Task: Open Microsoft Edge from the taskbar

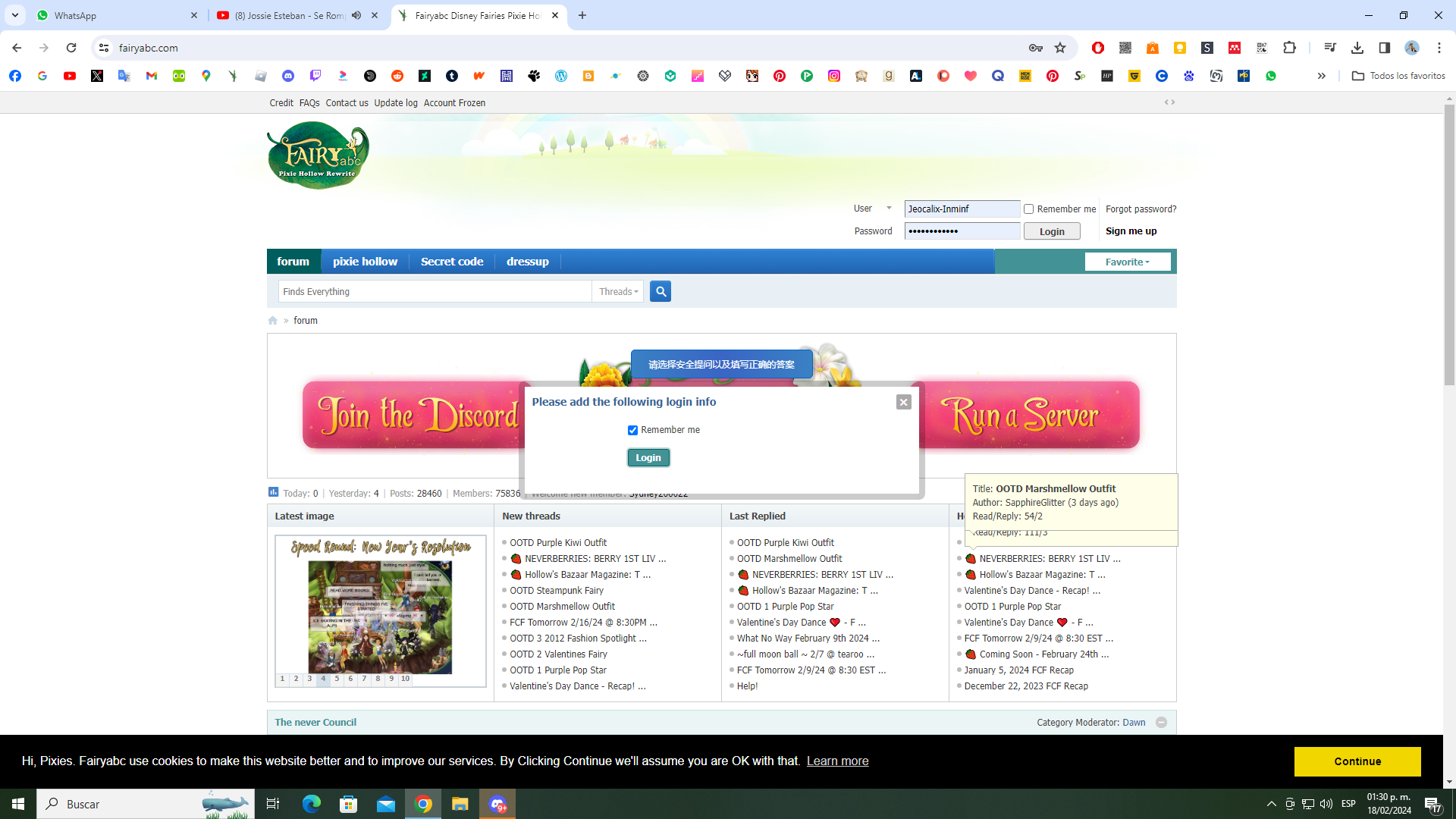Action: 312,804
